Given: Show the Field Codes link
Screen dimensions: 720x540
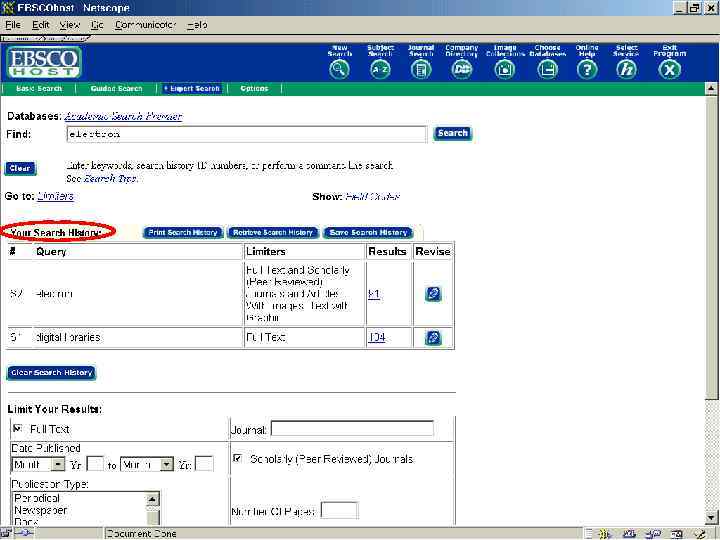Looking at the screenshot, I should coord(372,197).
